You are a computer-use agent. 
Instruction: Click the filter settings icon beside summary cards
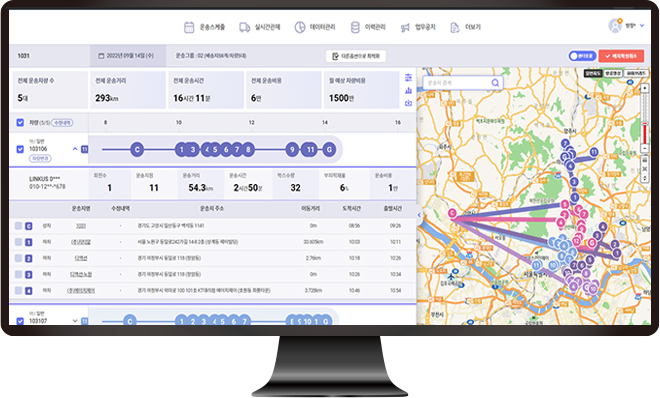point(408,77)
